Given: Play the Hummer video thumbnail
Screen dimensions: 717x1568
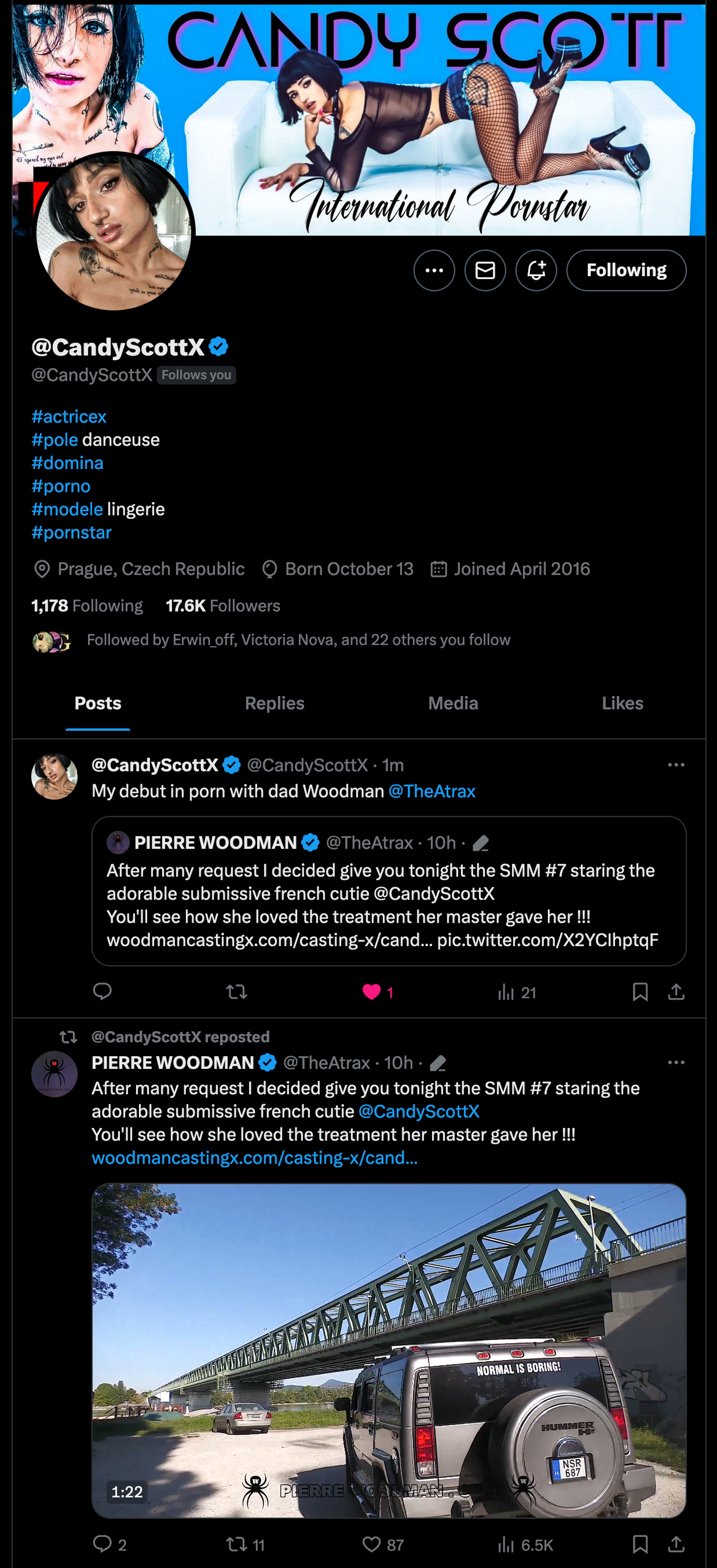Looking at the screenshot, I should coord(389,1350).
